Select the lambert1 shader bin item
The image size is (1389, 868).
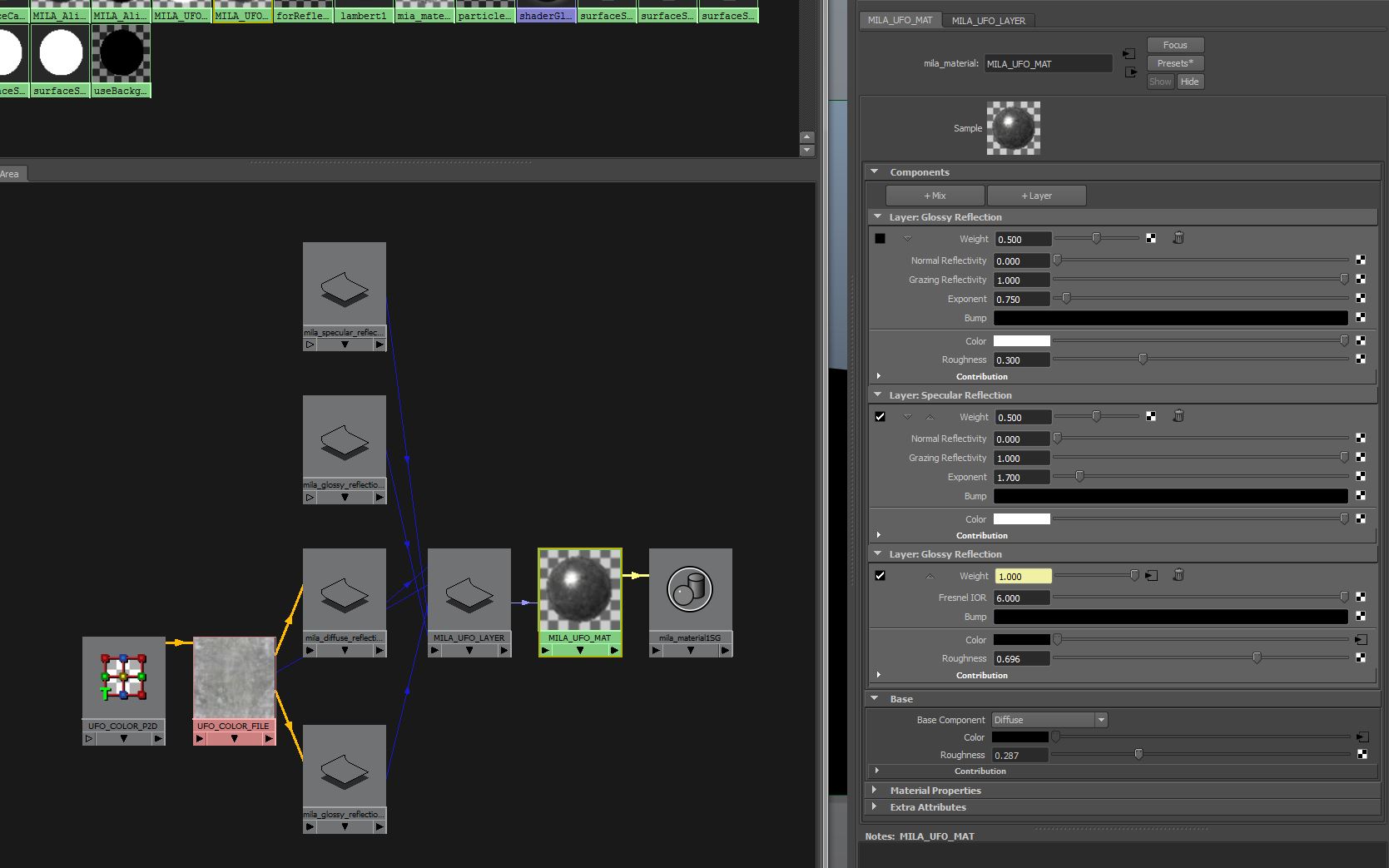point(364,11)
